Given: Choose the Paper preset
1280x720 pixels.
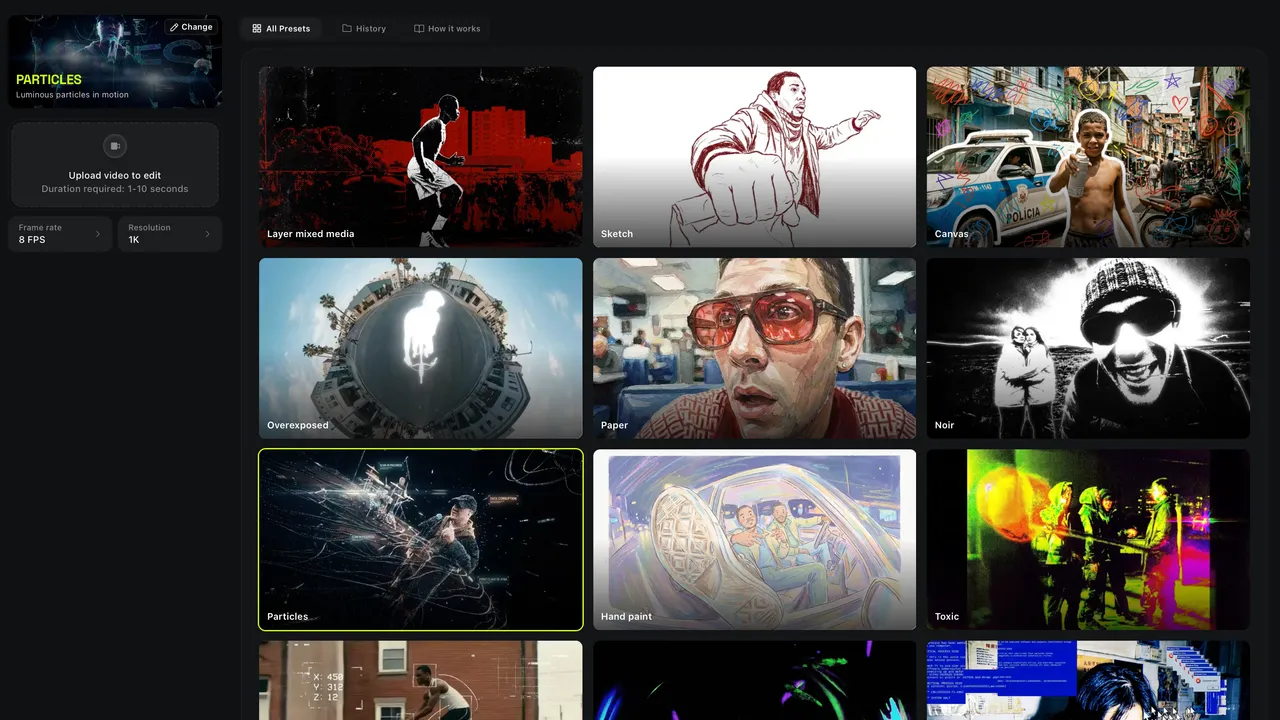Looking at the screenshot, I should pyautogui.click(x=754, y=348).
